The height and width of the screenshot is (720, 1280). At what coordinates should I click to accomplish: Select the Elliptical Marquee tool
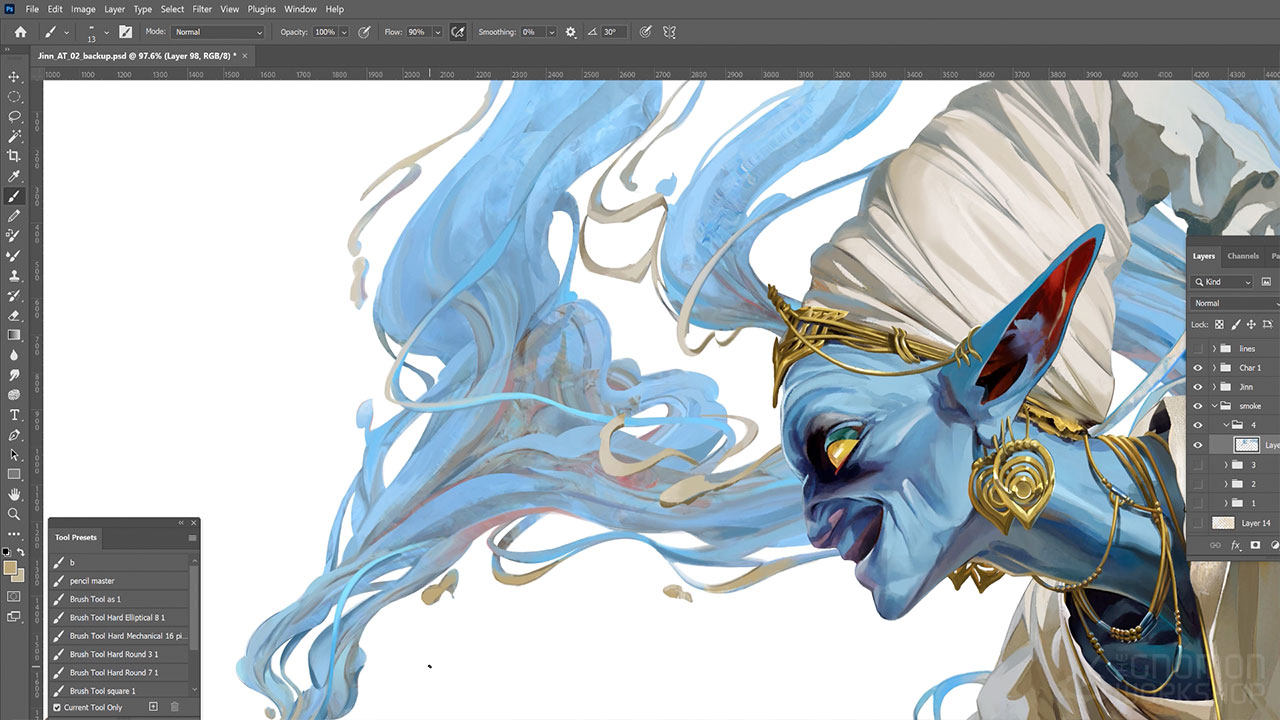[14, 97]
